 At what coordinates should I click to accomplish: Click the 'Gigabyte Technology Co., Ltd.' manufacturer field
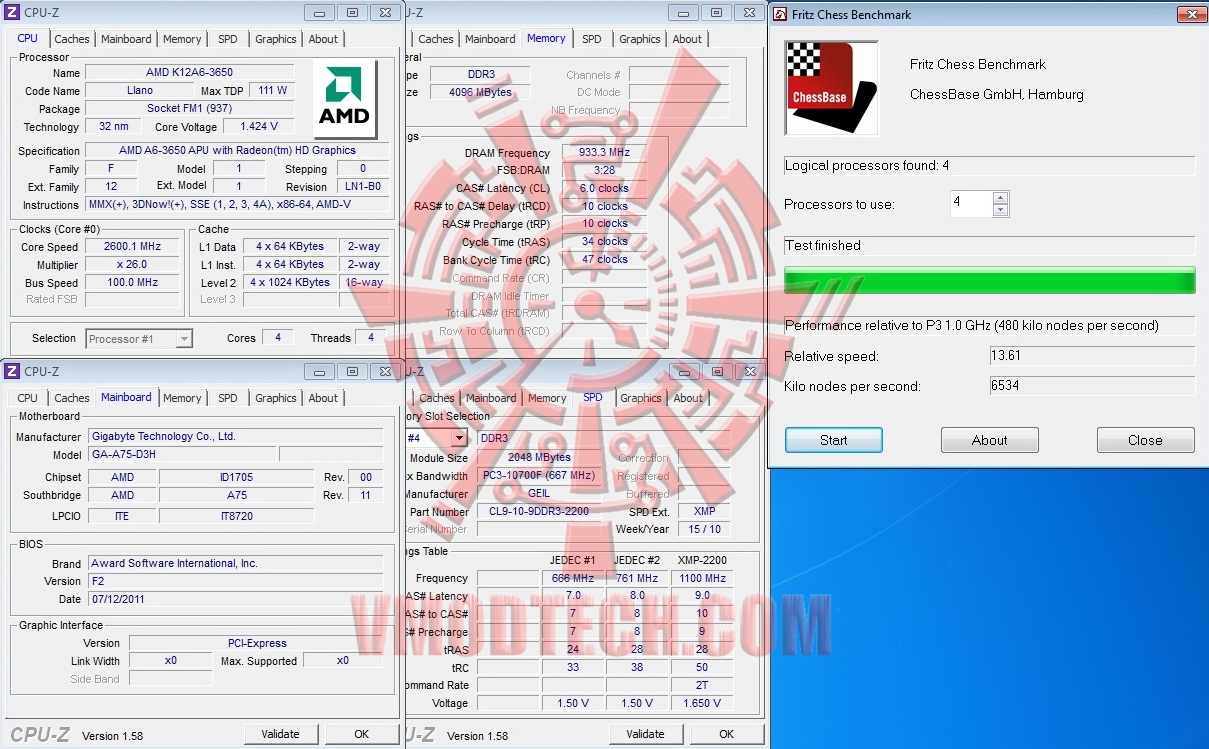(x=235, y=437)
